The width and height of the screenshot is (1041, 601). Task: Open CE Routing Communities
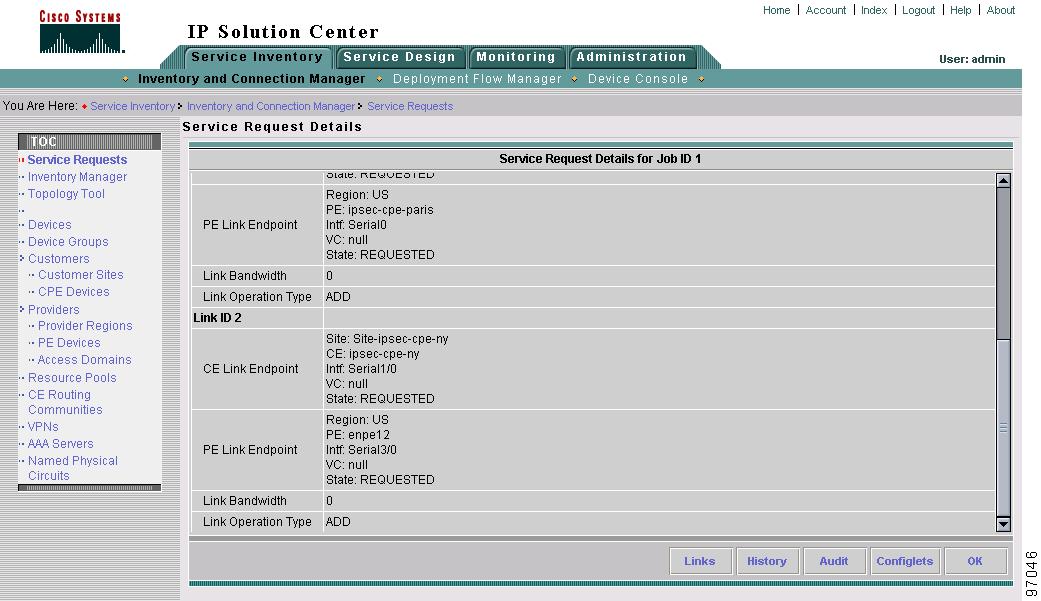pos(65,402)
